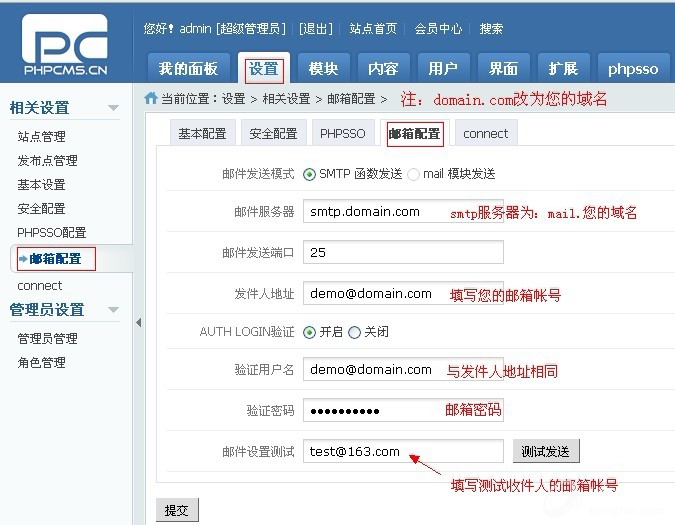Open 站点首页 link in the header
Screen dimensions: 675x525
[373, 29]
